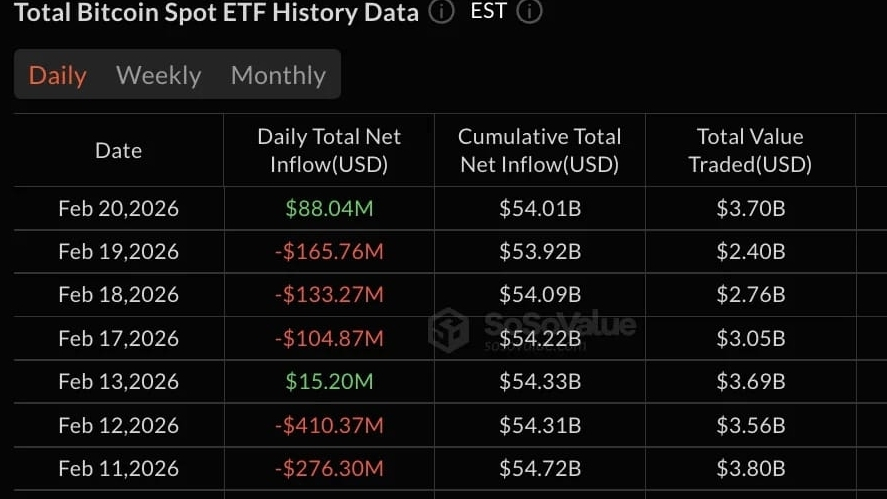Click Total Value Traded column header
The image size is (887, 499).
point(750,150)
